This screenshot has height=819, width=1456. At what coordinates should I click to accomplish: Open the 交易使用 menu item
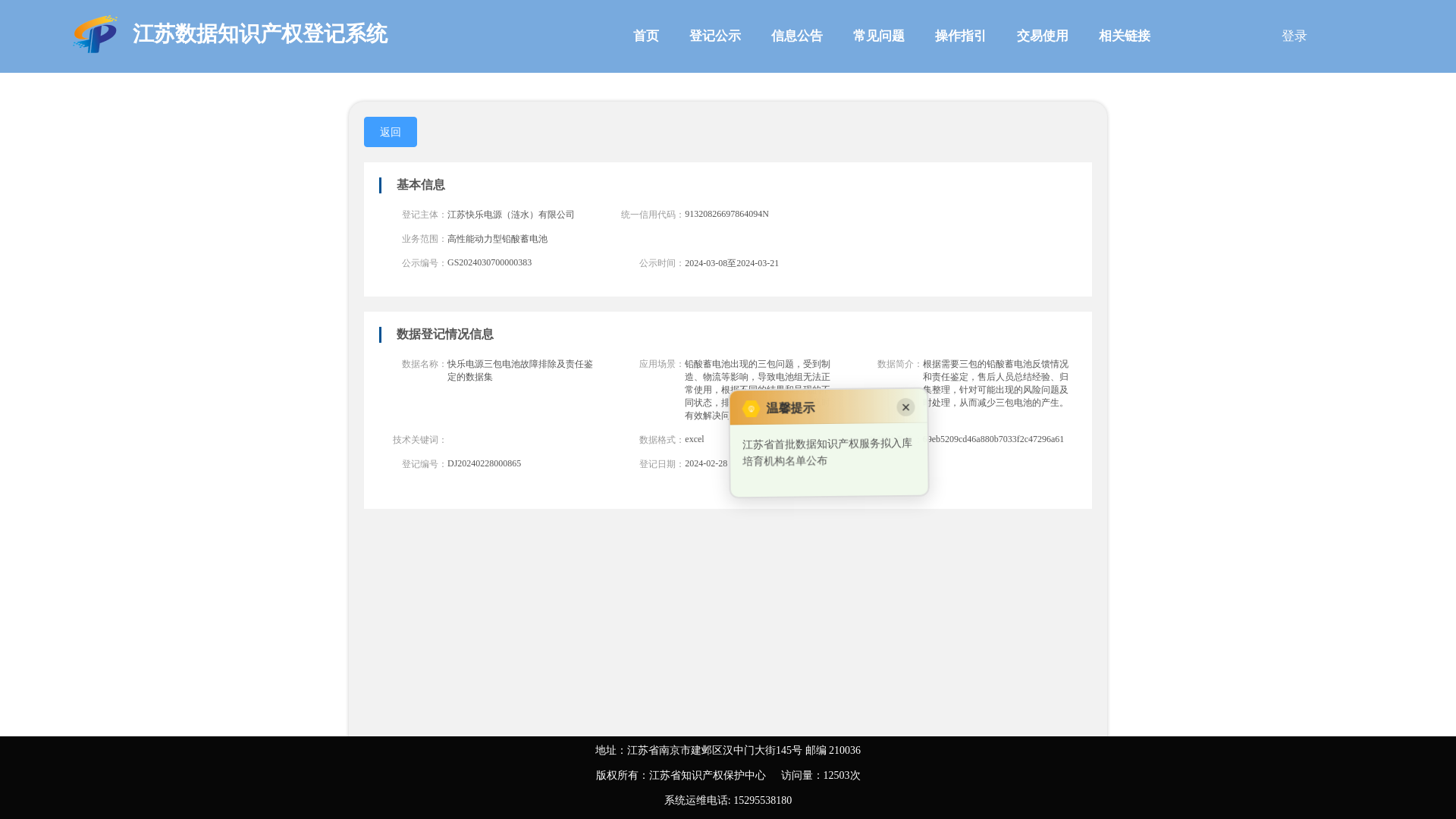pyautogui.click(x=1043, y=36)
